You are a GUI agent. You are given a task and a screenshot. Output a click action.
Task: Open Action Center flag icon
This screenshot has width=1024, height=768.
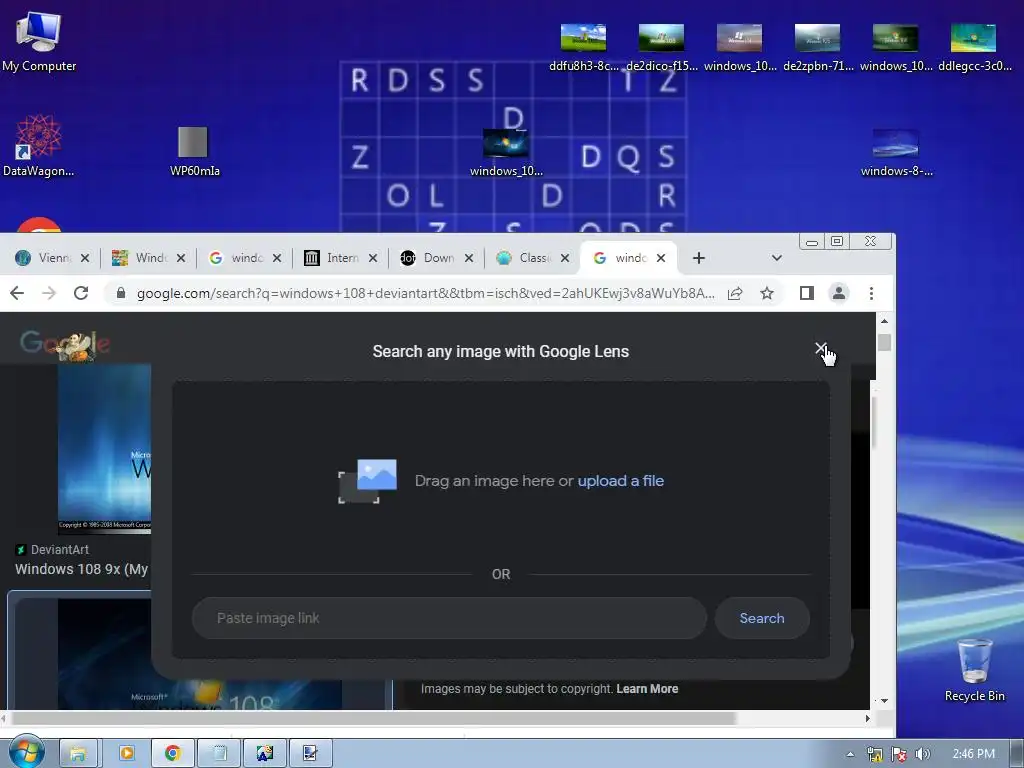click(x=899, y=754)
